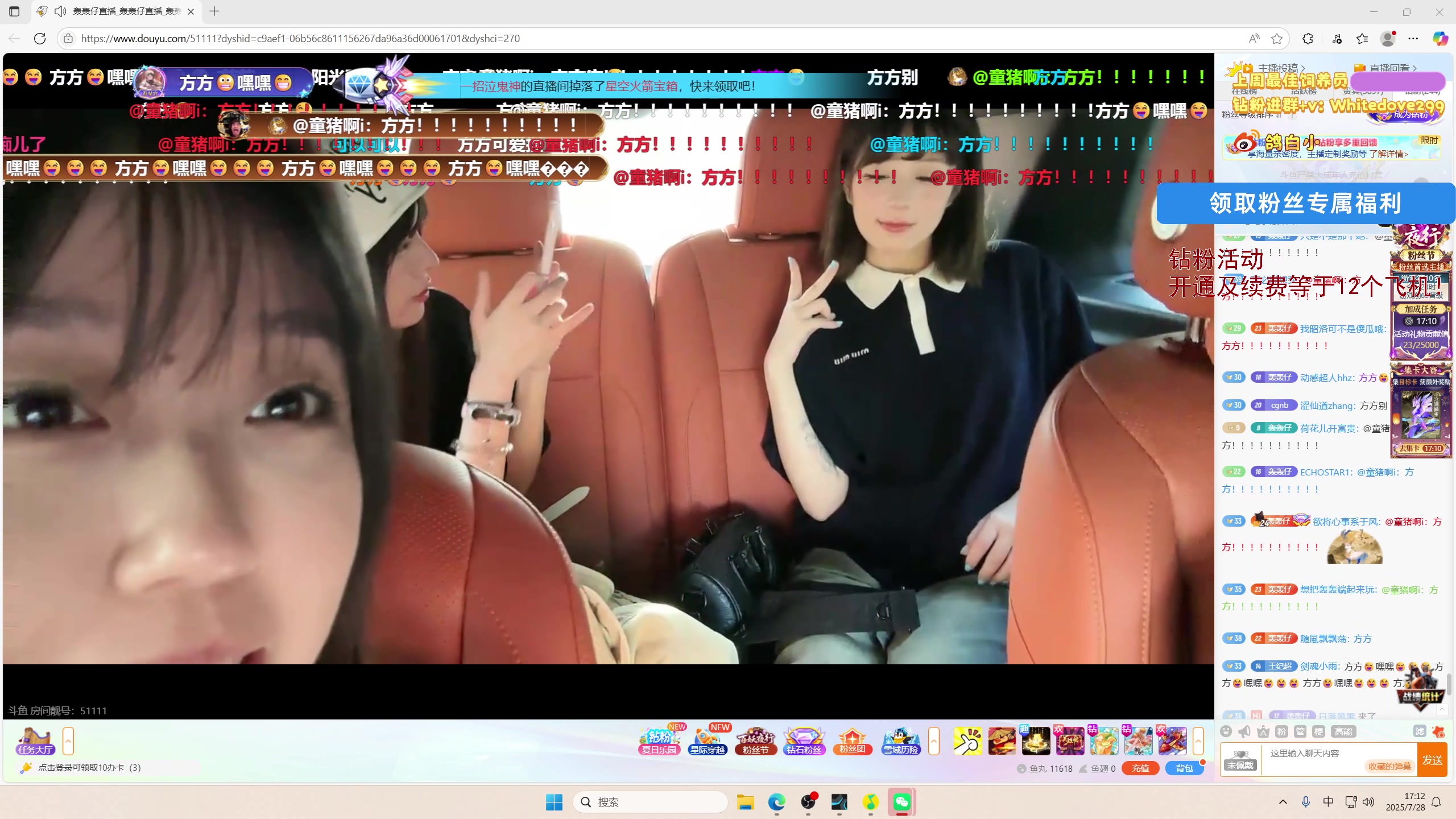
Task: Open the 夏日乐园 activity icon
Action: pyautogui.click(x=660, y=741)
